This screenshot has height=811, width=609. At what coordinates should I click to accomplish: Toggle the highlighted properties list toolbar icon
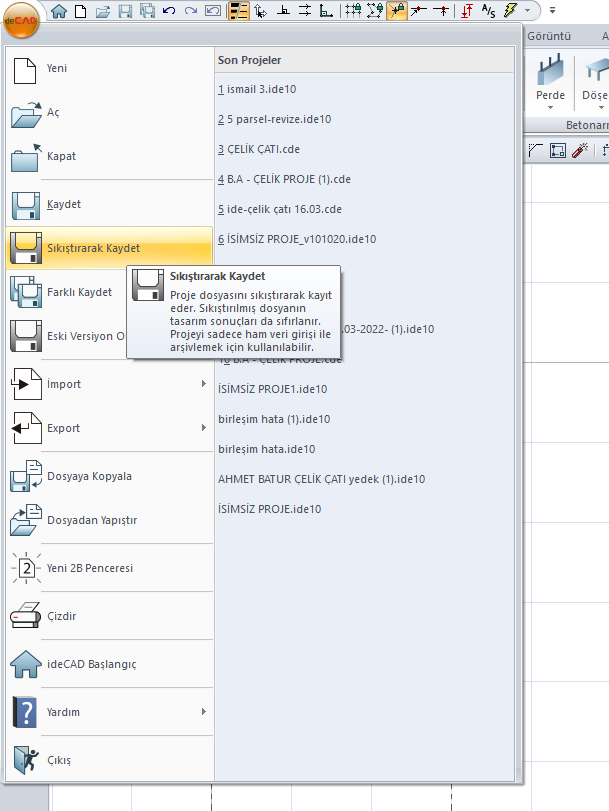[x=238, y=11]
